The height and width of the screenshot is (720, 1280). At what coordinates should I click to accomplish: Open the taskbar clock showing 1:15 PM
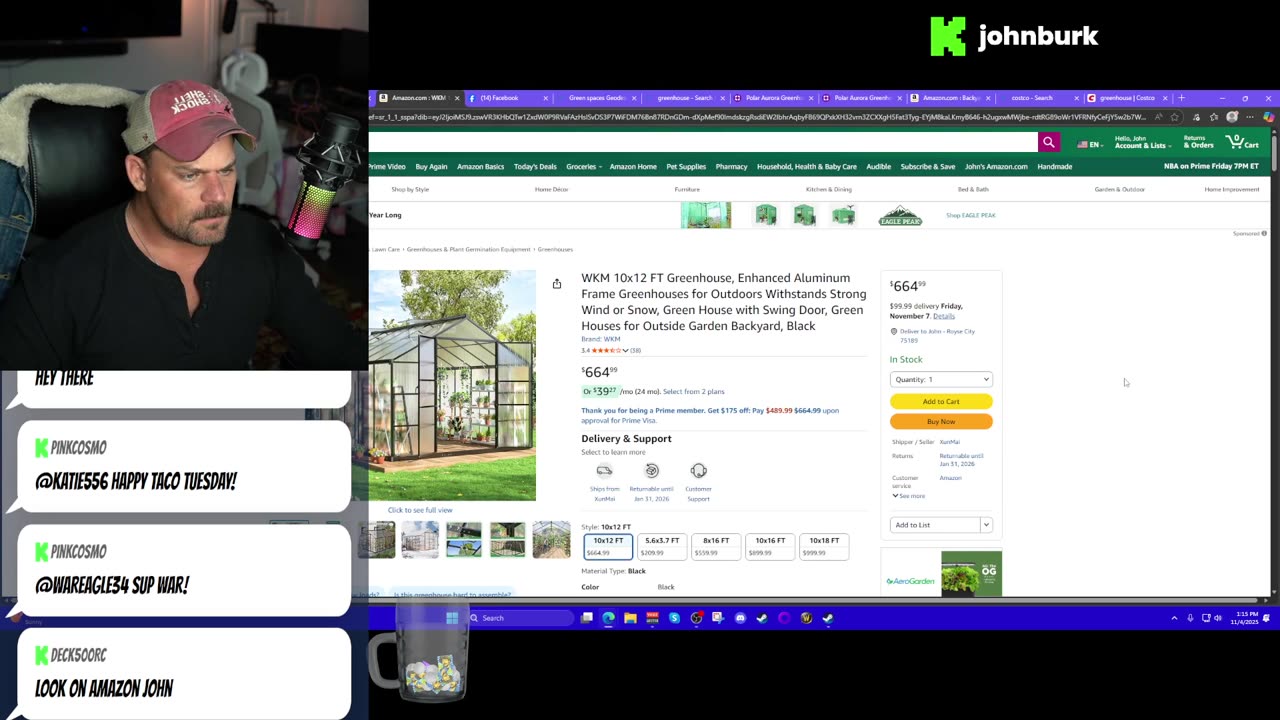pos(1247,618)
